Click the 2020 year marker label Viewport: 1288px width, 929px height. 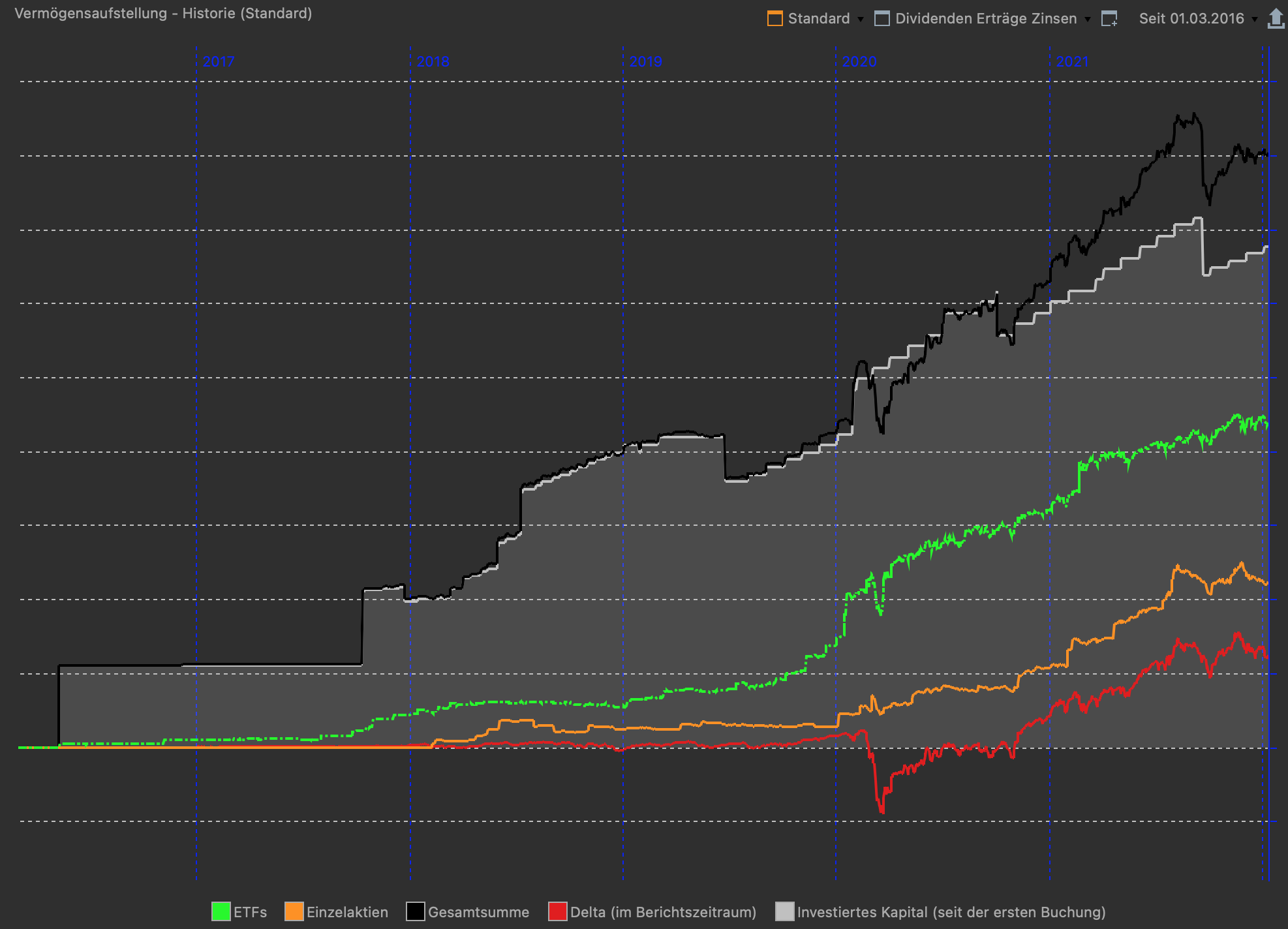pos(859,61)
